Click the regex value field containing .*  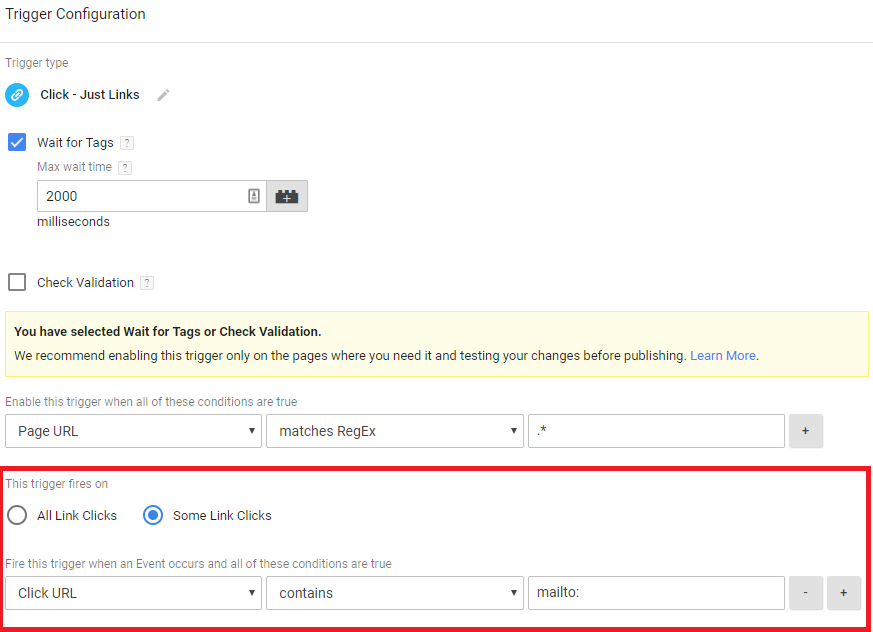coord(656,431)
